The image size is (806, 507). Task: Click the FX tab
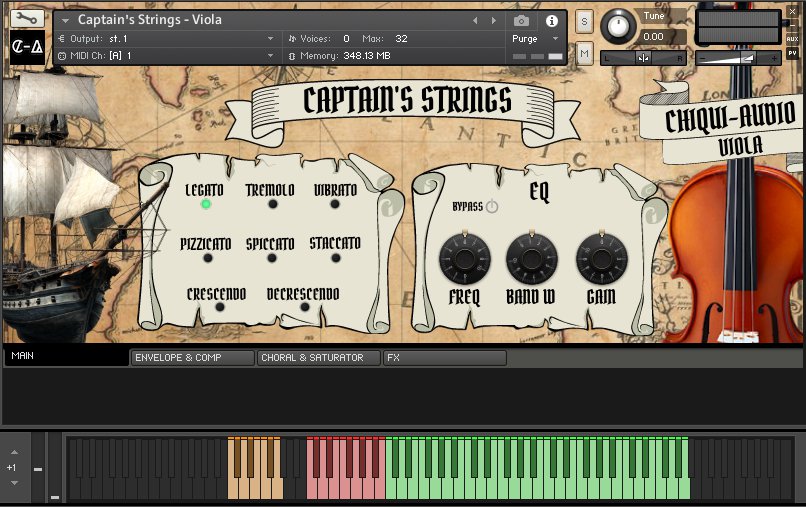coord(444,358)
